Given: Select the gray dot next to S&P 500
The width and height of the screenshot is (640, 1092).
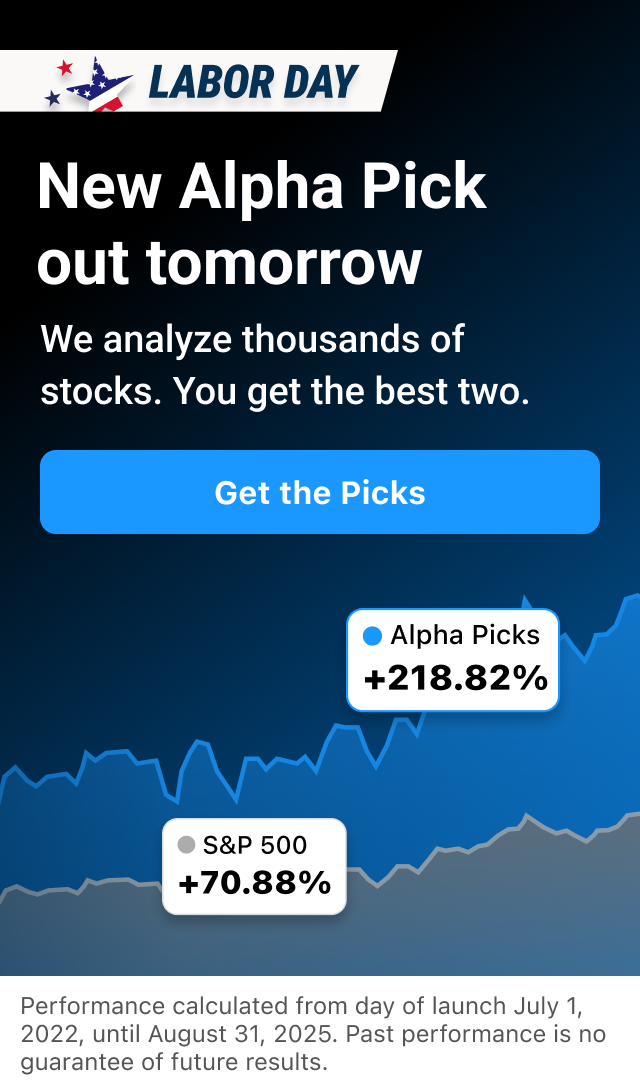Looking at the screenshot, I should tap(185, 845).
